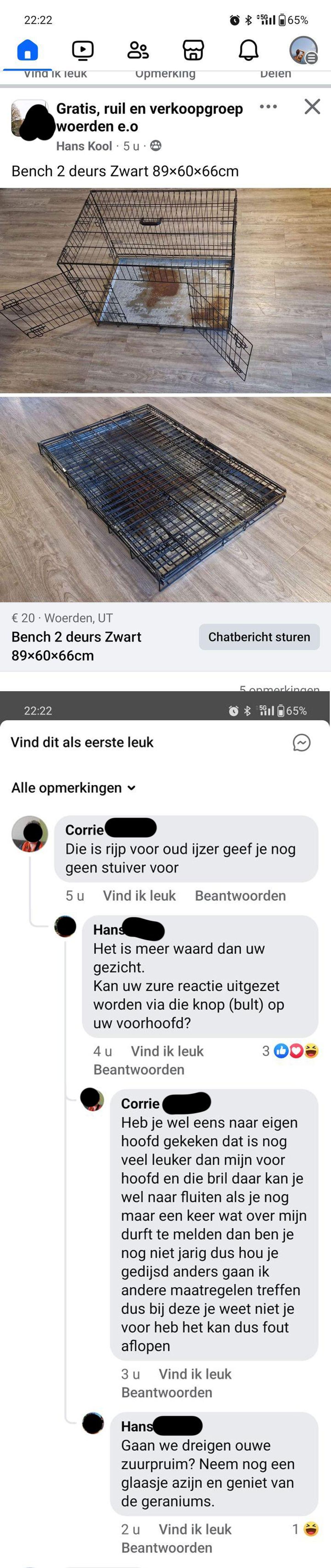Image resolution: width=331 pixels, height=1568 pixels.
Task: Open the three-dots post options menu
Action: (268, 107)
